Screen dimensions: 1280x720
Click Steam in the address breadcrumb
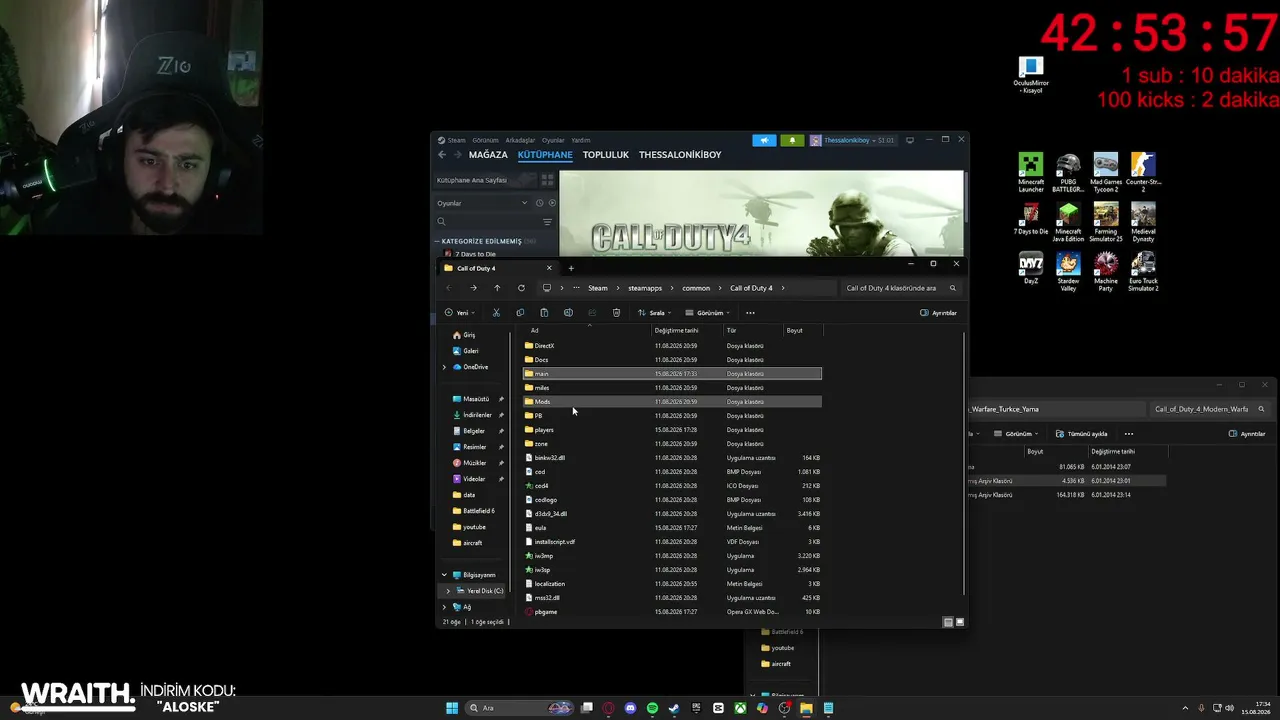(x=598, y=288)
